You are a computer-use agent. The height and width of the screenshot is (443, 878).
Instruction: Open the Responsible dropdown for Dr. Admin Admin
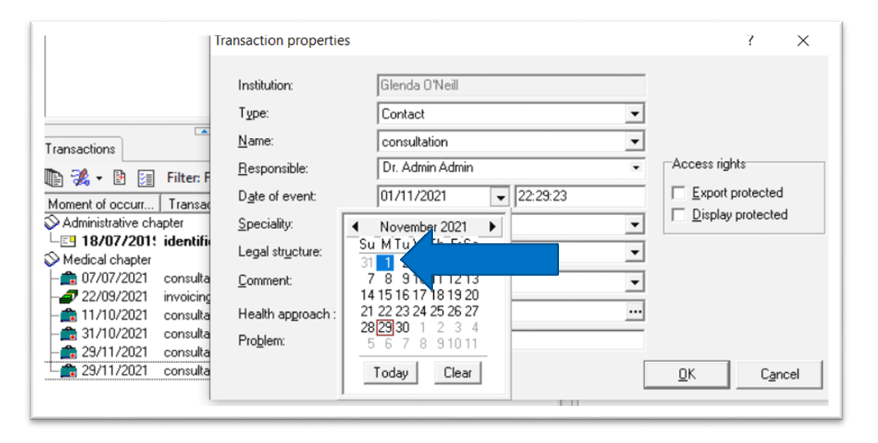click(x=635, y=169)
